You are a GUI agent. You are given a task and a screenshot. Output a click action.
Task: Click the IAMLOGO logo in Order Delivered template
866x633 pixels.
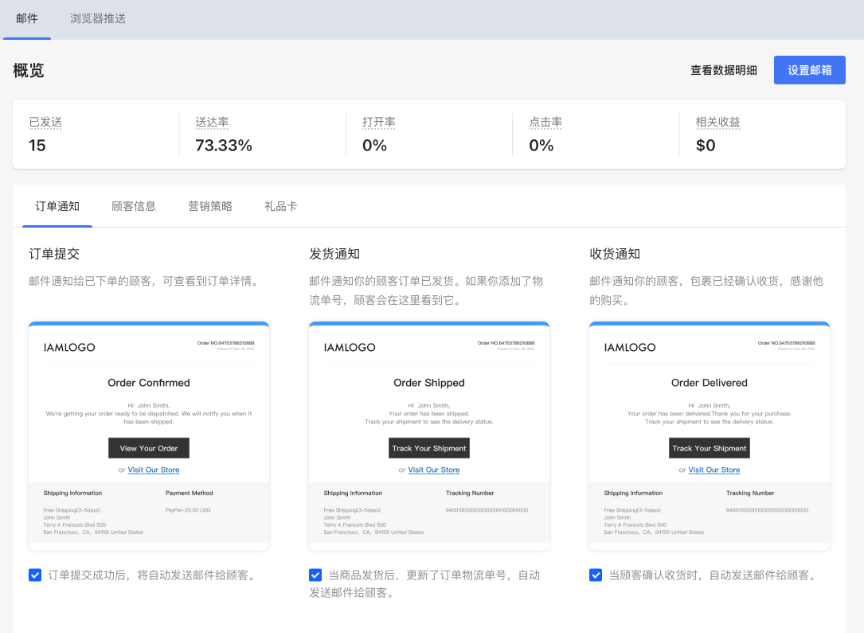tap(630, 347)
